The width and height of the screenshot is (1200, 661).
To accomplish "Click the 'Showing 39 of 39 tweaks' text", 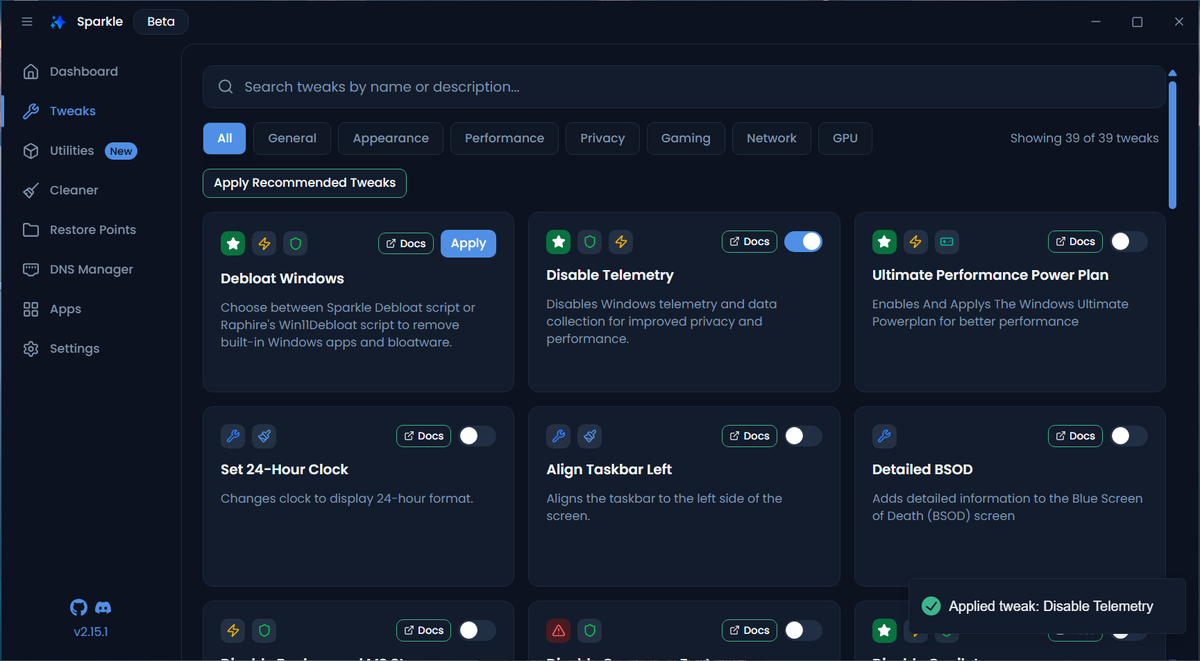I will [x=1084, y=138].
